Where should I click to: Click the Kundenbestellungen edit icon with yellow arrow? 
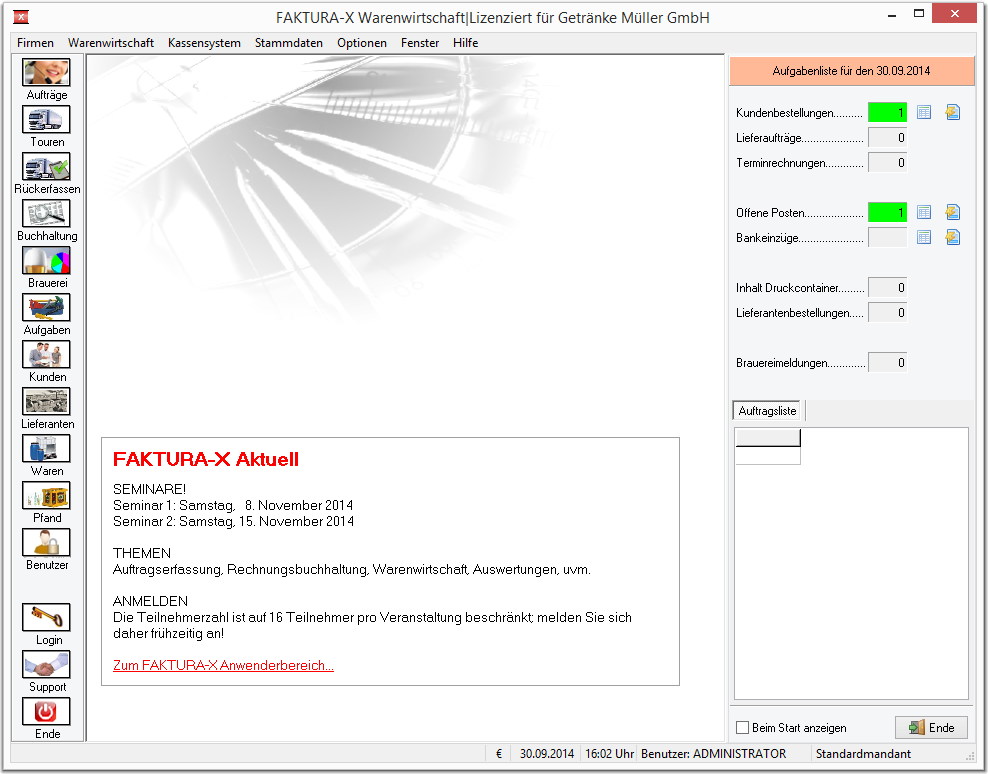(x=953, y=113)
